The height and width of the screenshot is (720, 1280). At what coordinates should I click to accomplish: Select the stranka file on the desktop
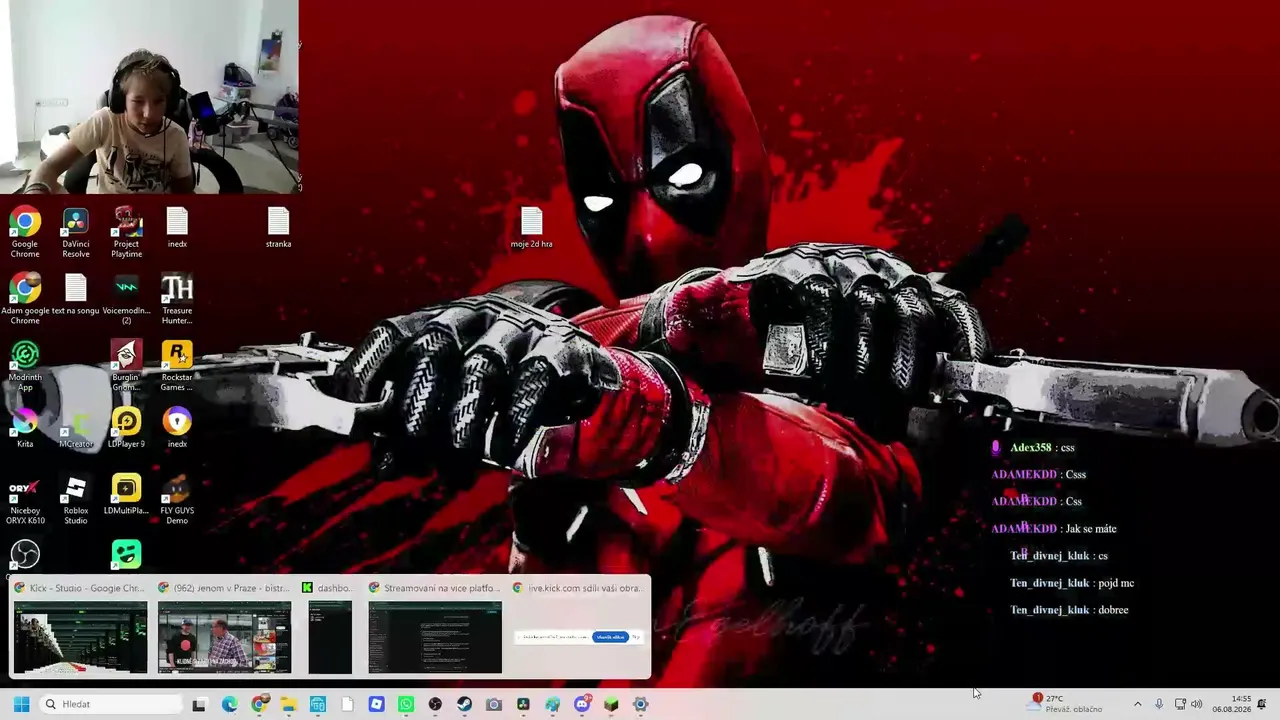tap(278, 227)
